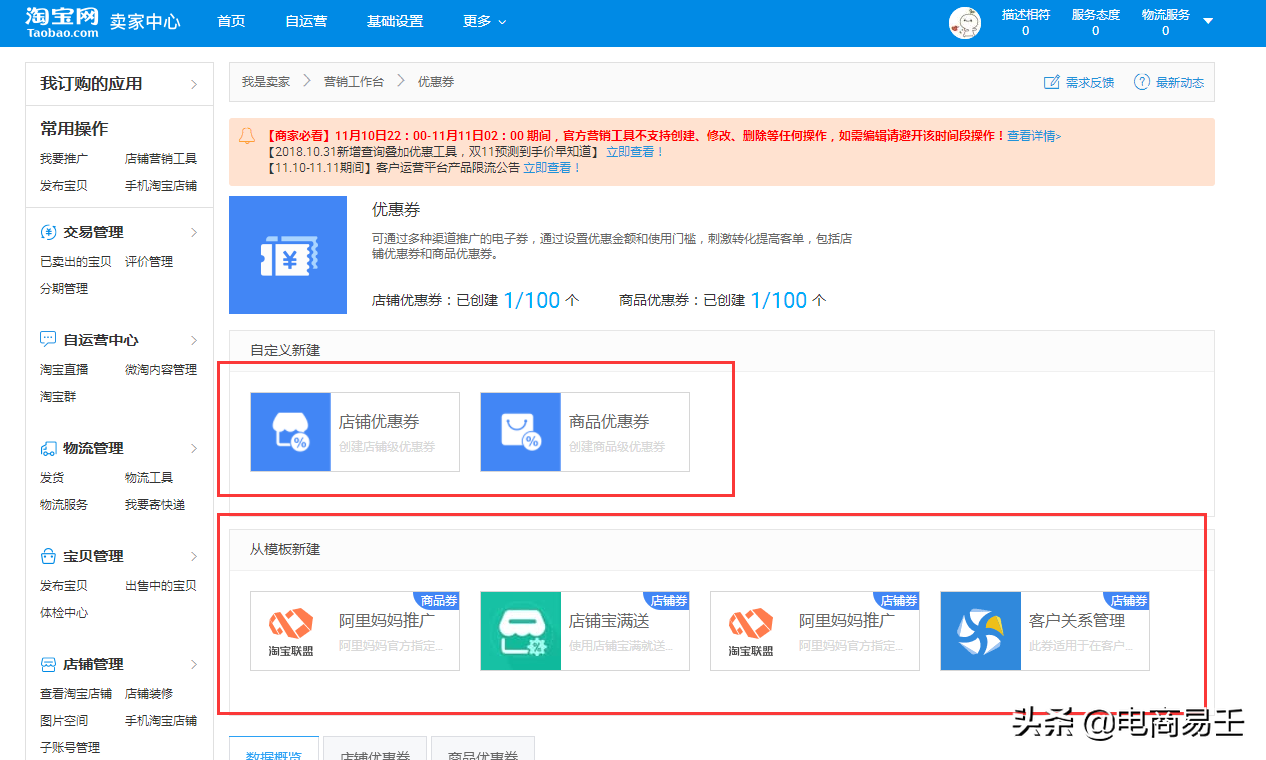Open 我要寄快递 in sidebar
Screen dimensions: 1266x760
point(155,504)
